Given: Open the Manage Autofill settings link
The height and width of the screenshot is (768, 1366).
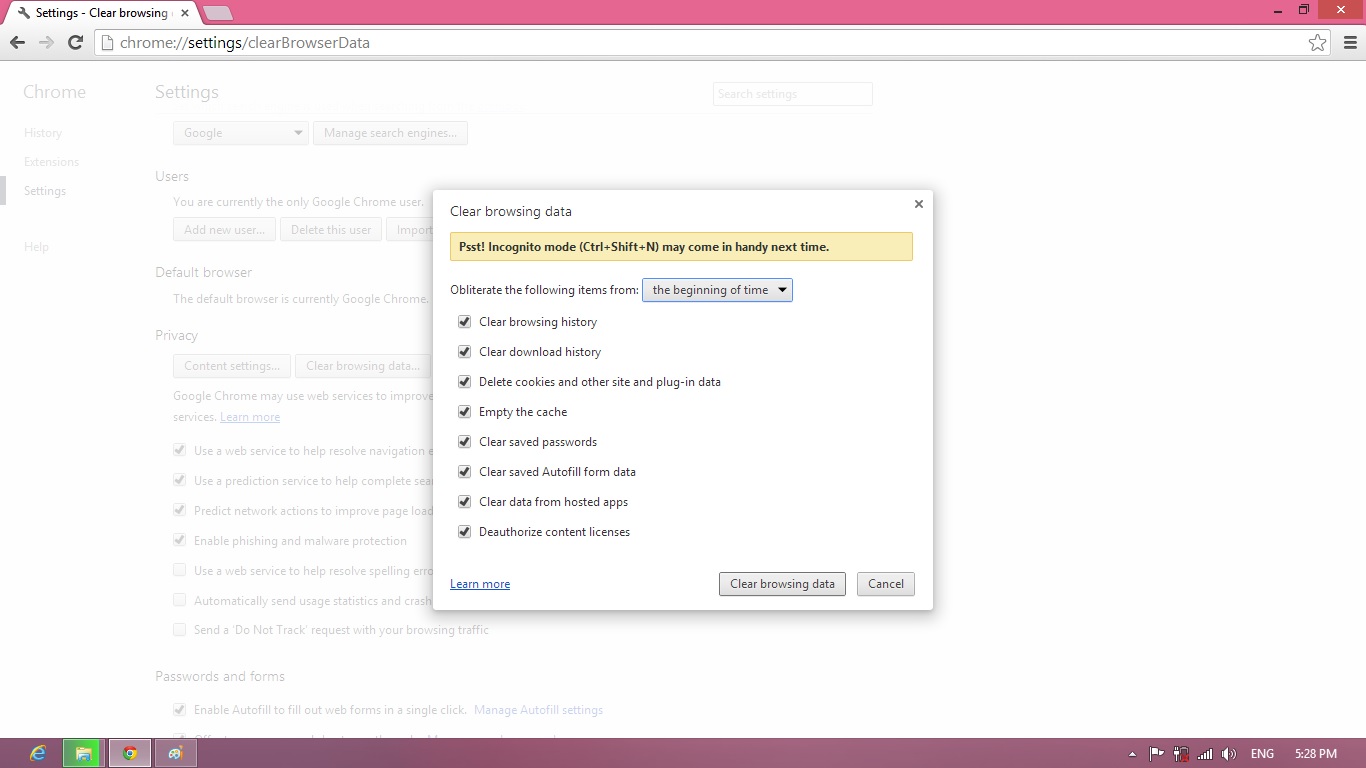Looking at the screenshot, I should (539, 710).
